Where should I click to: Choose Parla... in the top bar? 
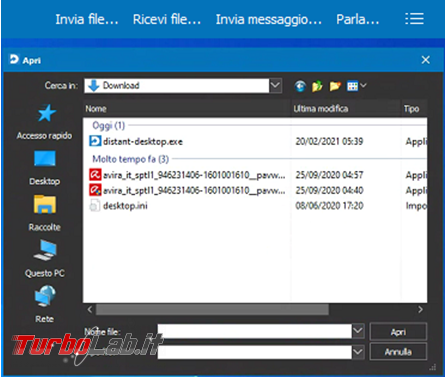358,19
